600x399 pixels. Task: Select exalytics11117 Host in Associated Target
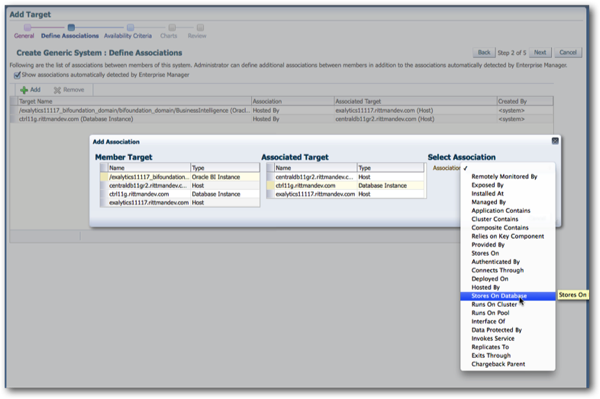pyautogui.click(x=346, y=194)
